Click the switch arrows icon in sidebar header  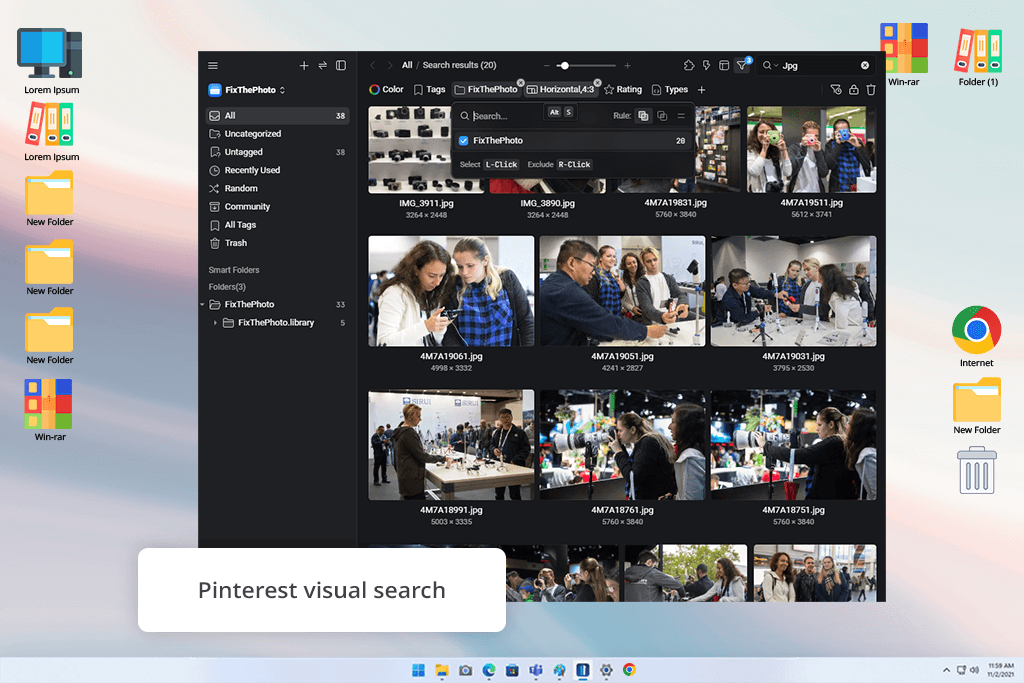(x=323, y=65)
